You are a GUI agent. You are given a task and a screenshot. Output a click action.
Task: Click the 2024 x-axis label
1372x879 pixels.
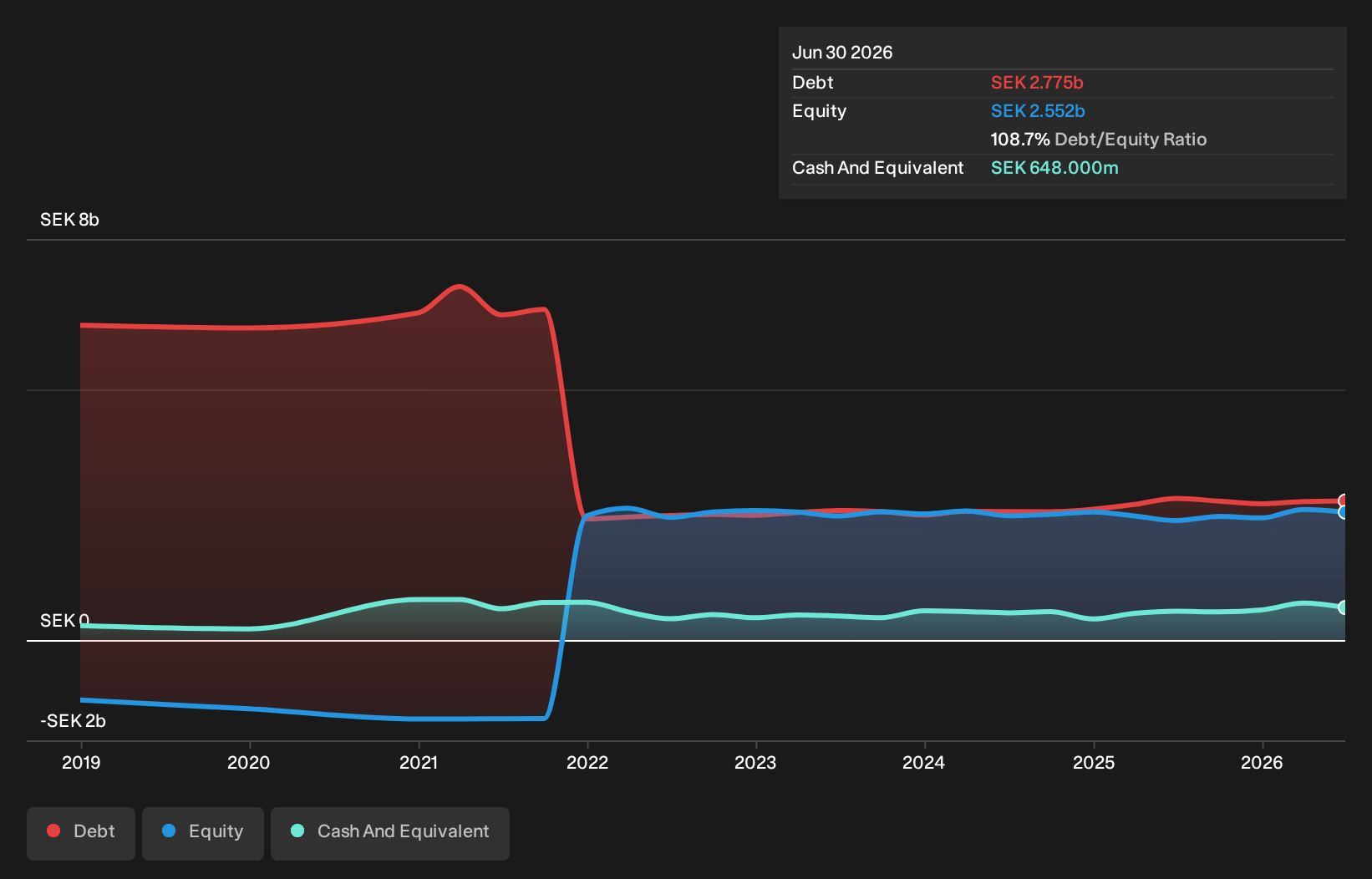(924, 763)
